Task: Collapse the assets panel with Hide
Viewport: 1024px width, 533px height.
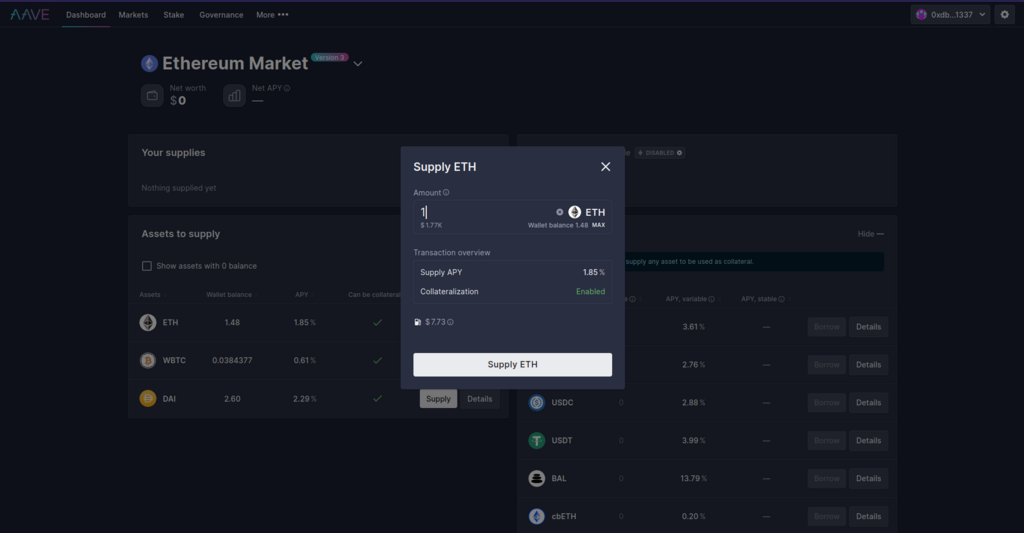Action: coord(871,234)
